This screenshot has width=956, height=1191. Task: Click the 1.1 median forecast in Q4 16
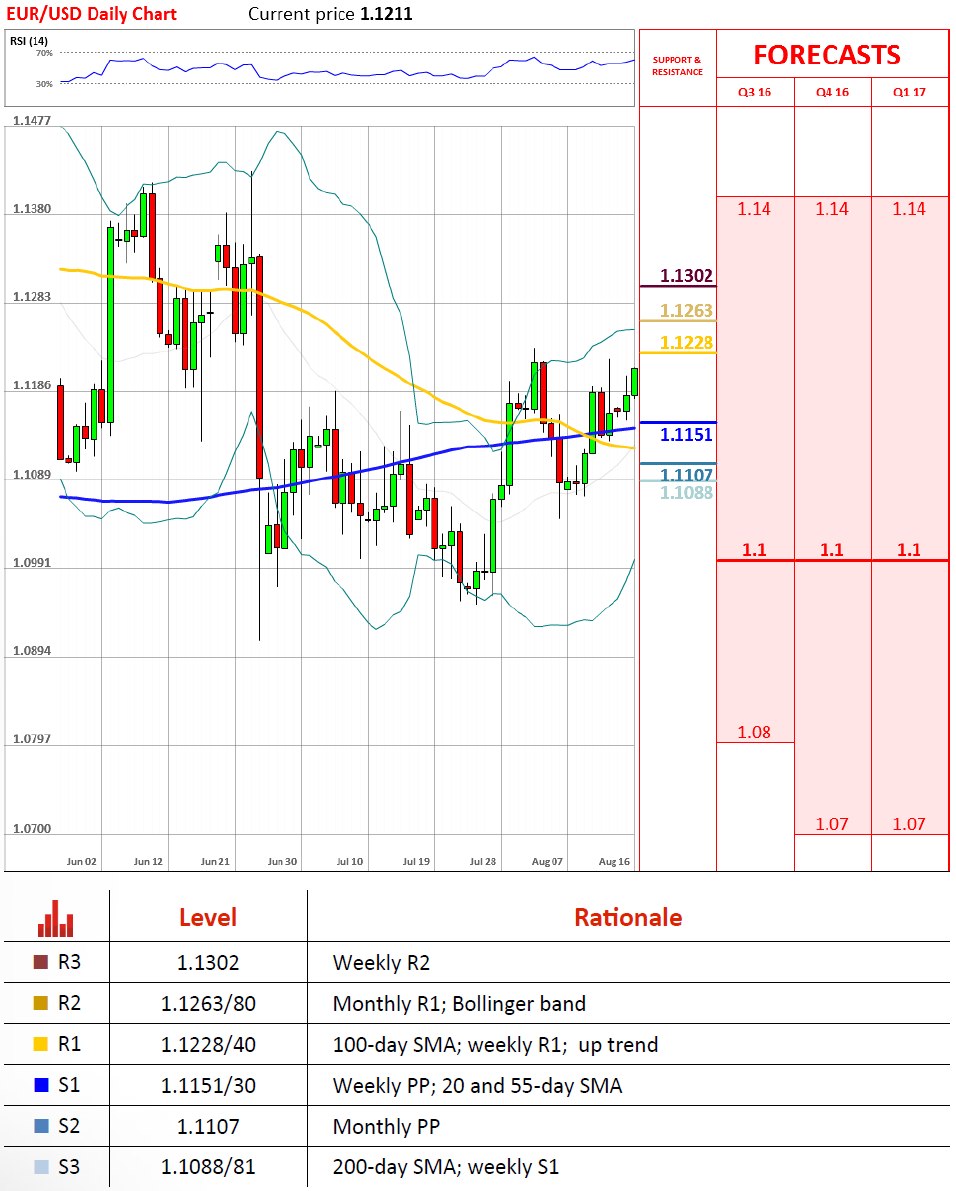[831, 550]
